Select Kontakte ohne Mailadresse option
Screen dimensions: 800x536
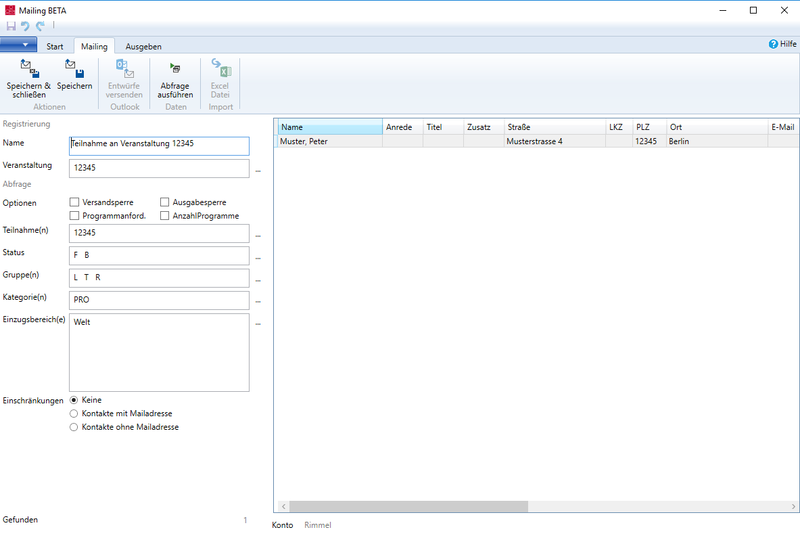(74, 427)
